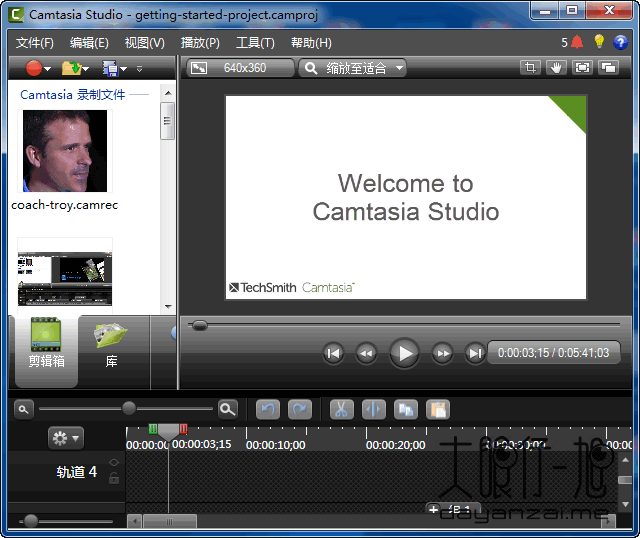Toggle visibility eye for 轨道 4
The height and width of the screenshot is (538, 640).
(x=114, y=462)
